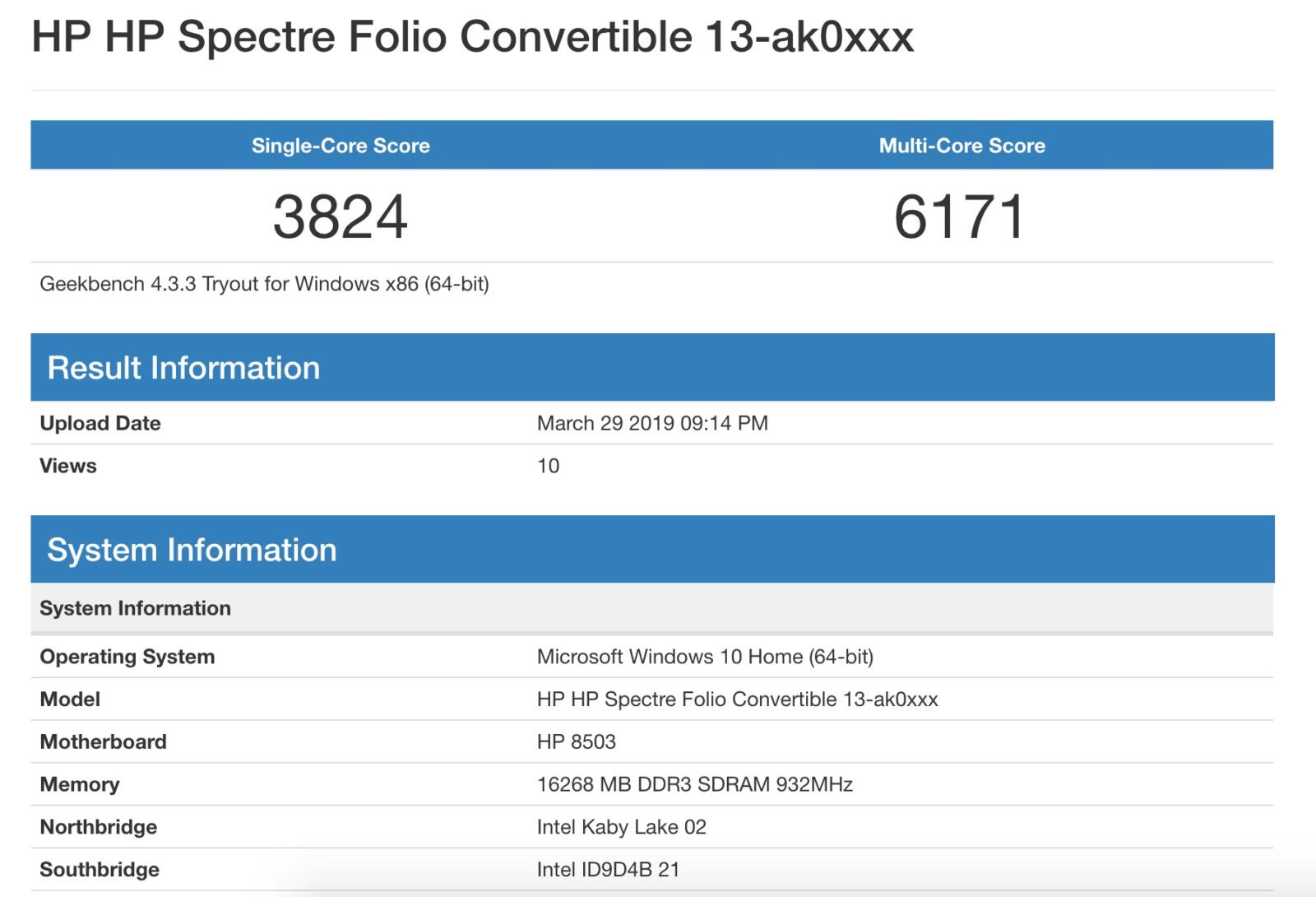
Task: Click the Memory row label
Action: (80, 784)
